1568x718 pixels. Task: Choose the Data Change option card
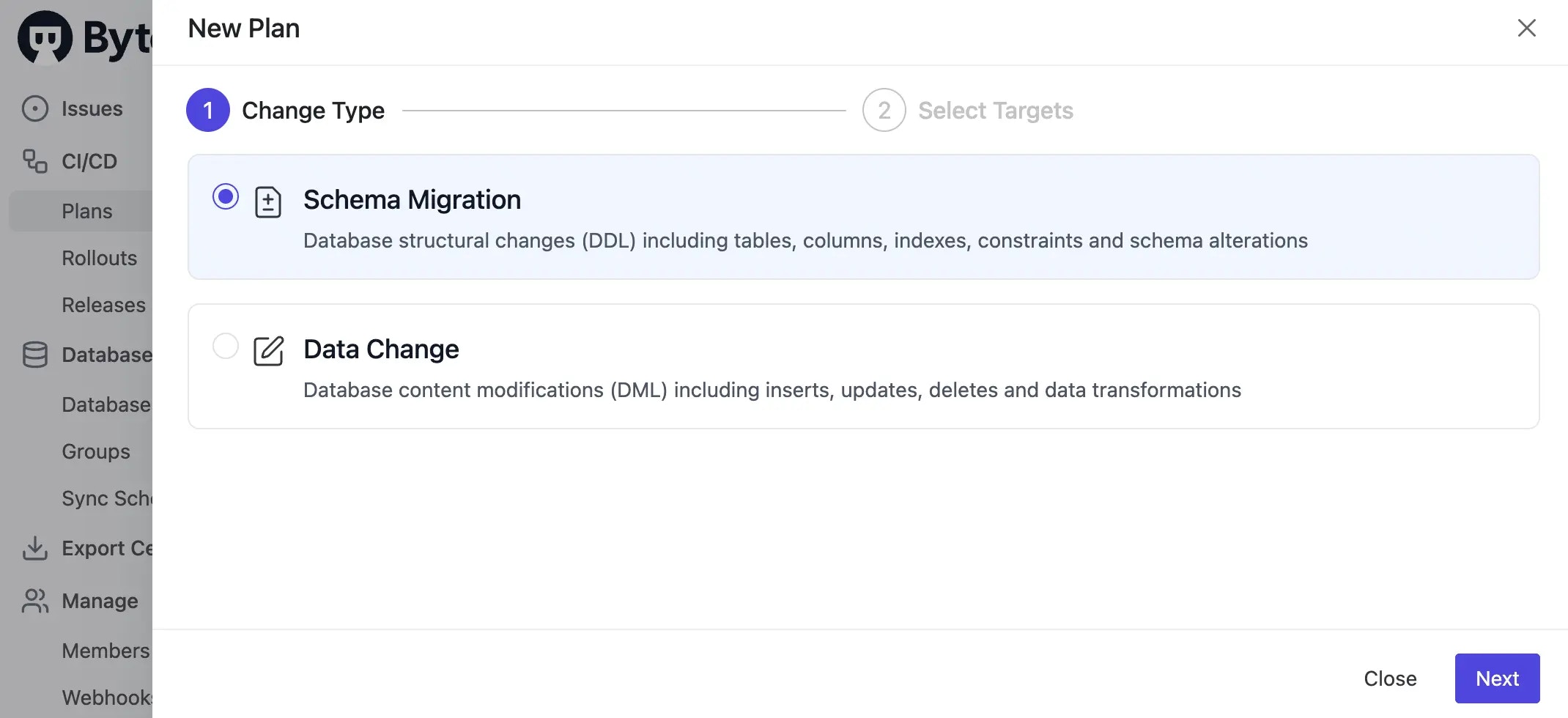(863, 366)
